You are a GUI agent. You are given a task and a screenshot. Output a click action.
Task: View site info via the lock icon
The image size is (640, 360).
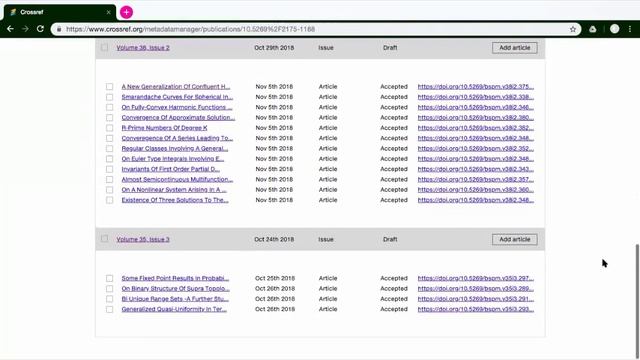tap(59, 29)
